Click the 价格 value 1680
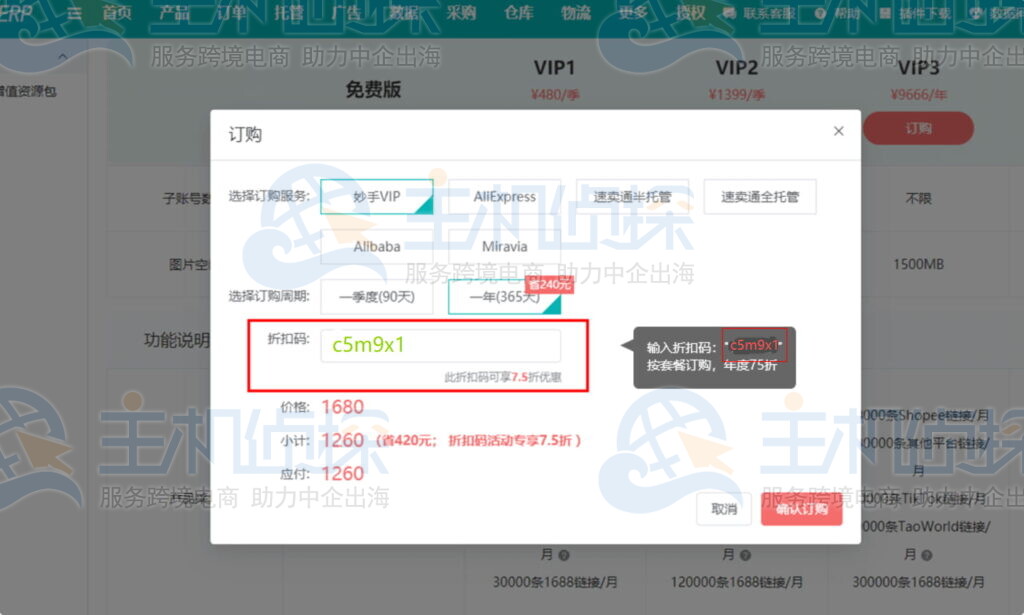The image size is (1024, 615). pos(343,407)
